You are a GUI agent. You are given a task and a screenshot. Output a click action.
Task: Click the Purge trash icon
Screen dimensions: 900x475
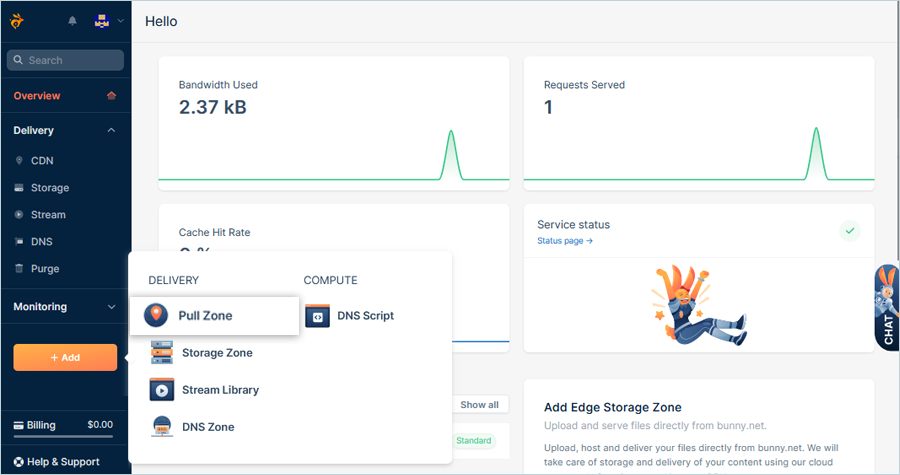coord(19,268)
